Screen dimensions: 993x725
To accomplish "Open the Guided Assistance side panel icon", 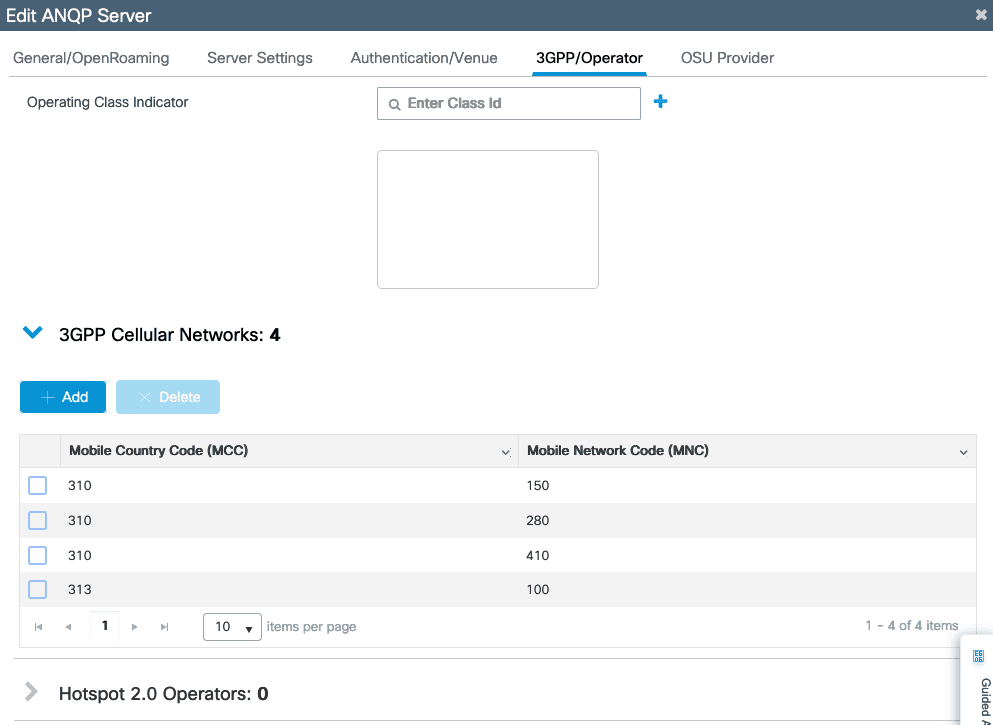I will 979,657.
